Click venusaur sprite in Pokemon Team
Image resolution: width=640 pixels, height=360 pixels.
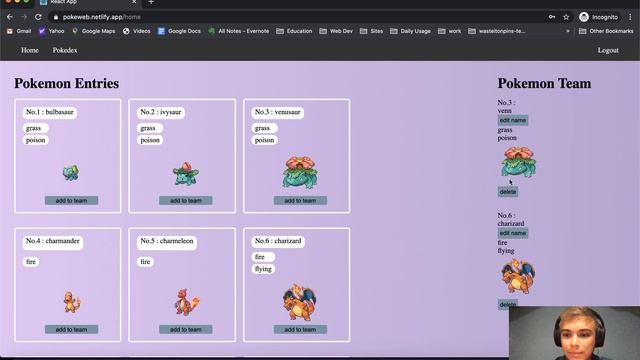[x=518, y=162]
